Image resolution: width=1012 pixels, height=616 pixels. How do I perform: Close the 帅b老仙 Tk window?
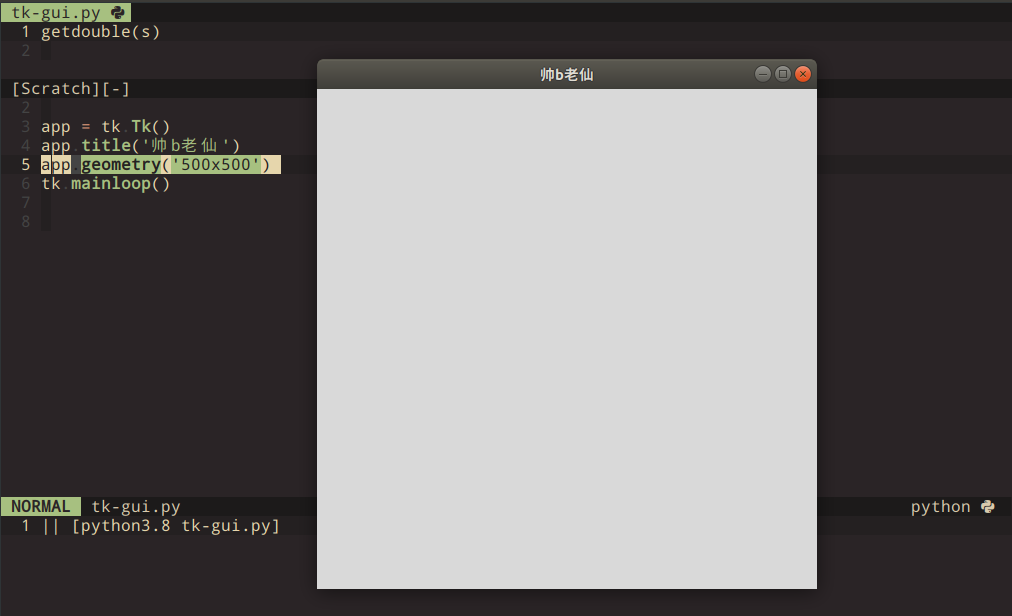point(803,74)
